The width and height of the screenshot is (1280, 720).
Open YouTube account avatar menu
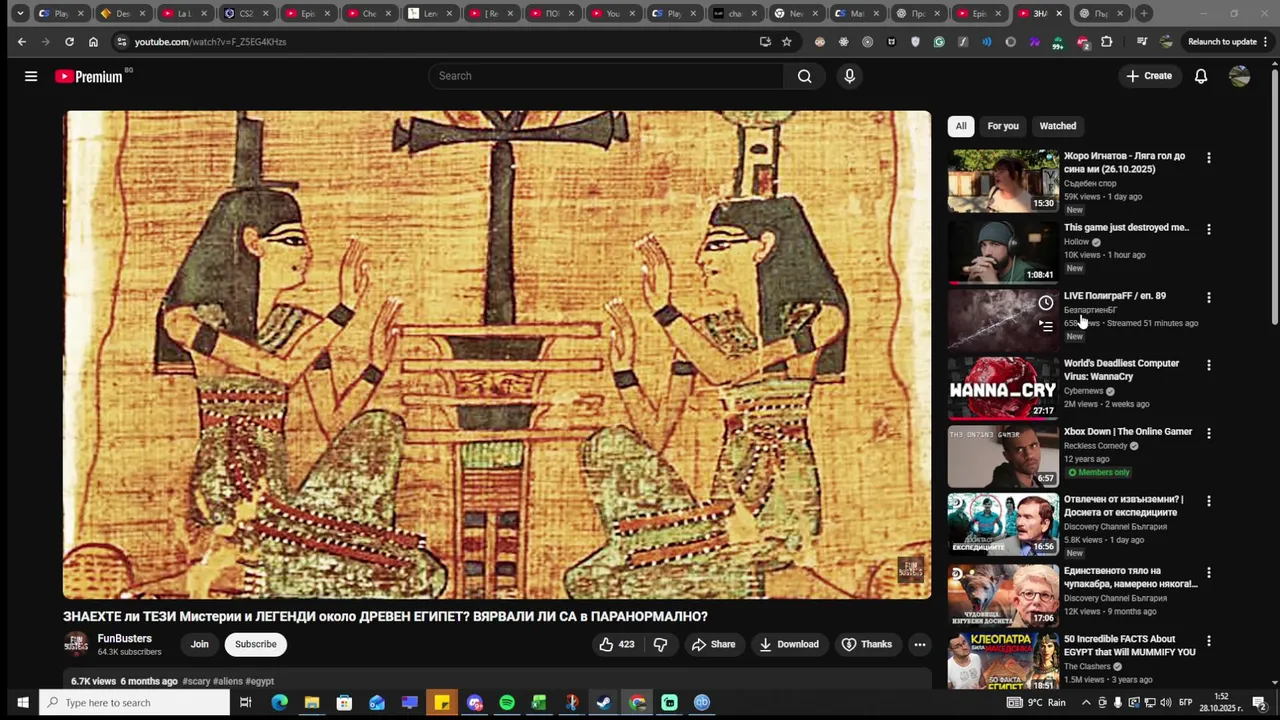[x=1239, y=76]
